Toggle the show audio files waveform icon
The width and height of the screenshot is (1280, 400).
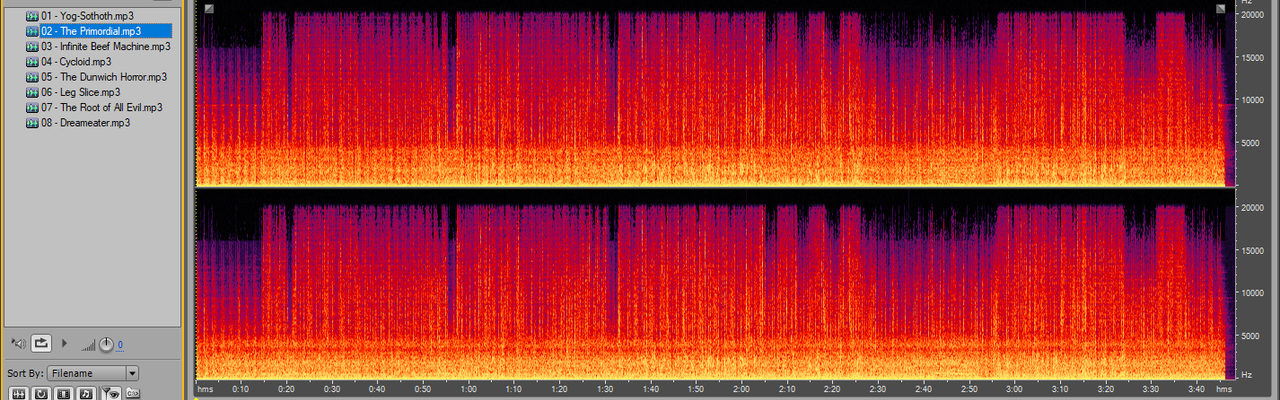pos(19,393)
